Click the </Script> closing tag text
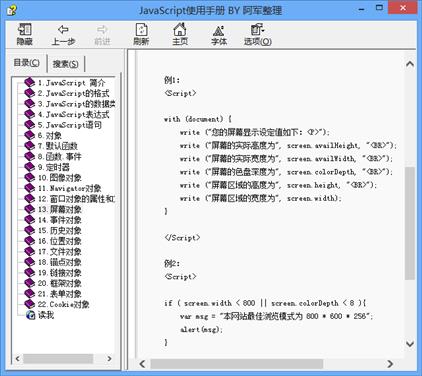422x376 pixels. tap(182, 237)
